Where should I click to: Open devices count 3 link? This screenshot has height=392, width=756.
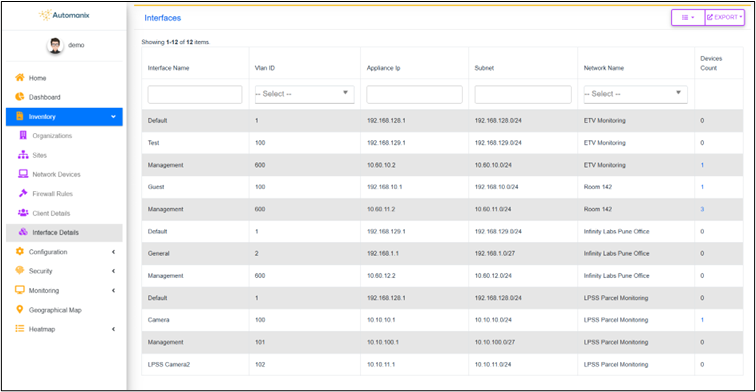(702, 209)
